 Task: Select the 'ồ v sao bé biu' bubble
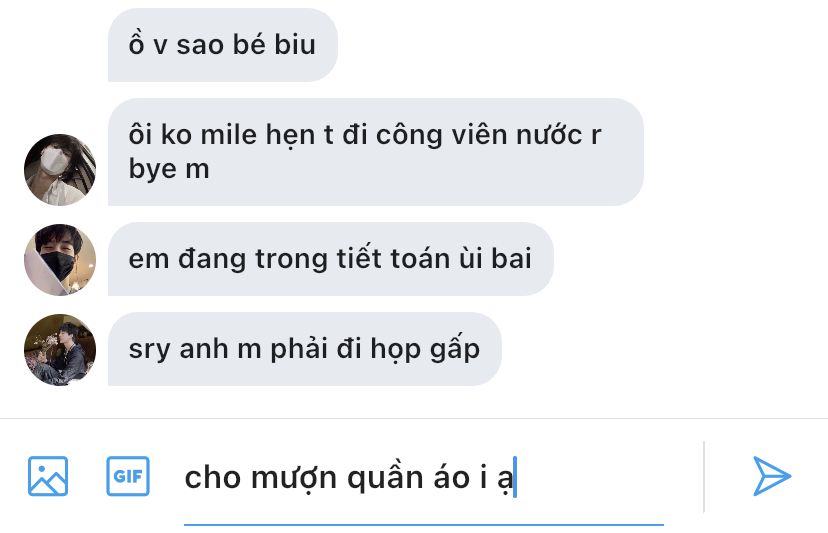(223, 45)
